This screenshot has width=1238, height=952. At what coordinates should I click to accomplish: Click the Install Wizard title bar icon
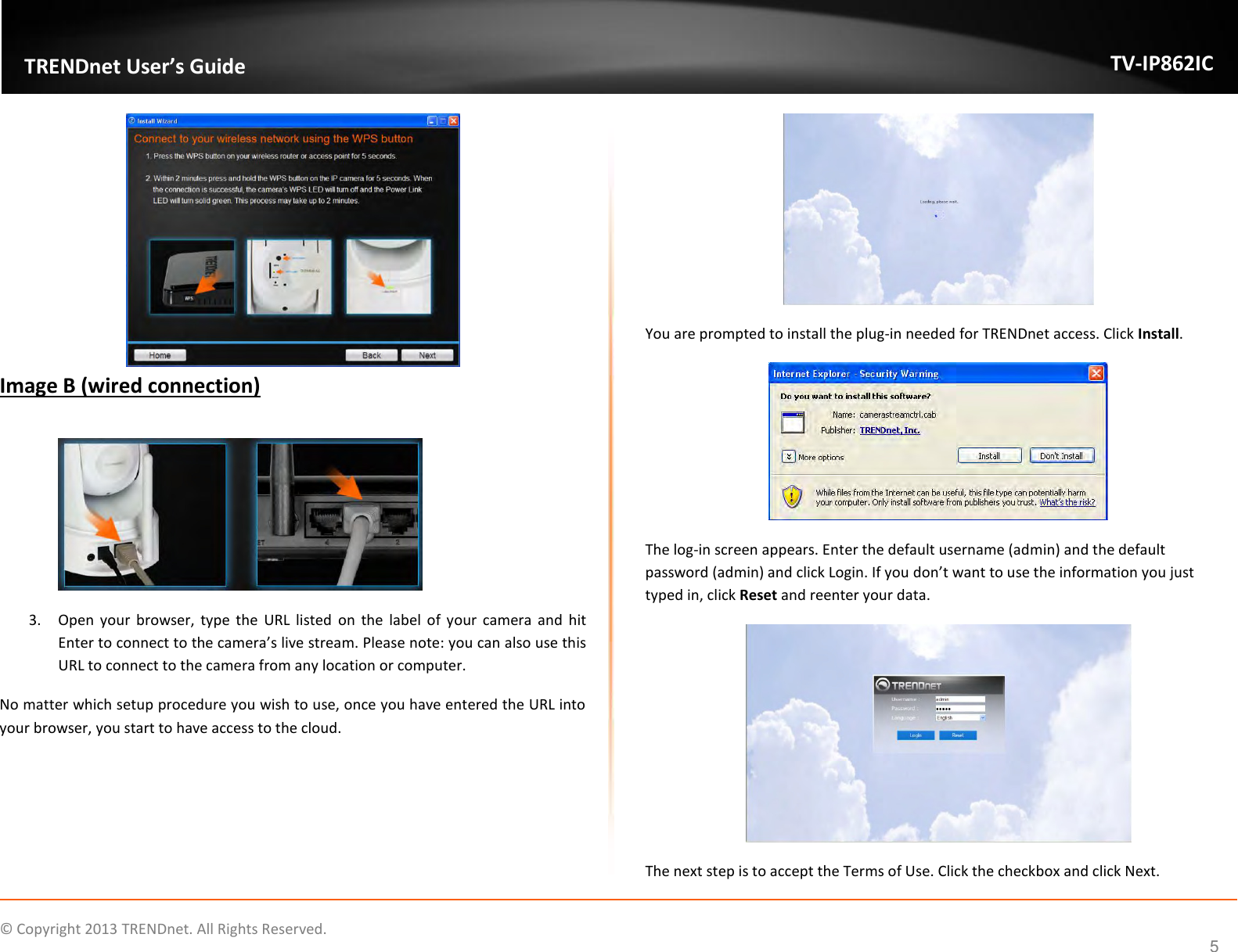[x=131, y=120]
